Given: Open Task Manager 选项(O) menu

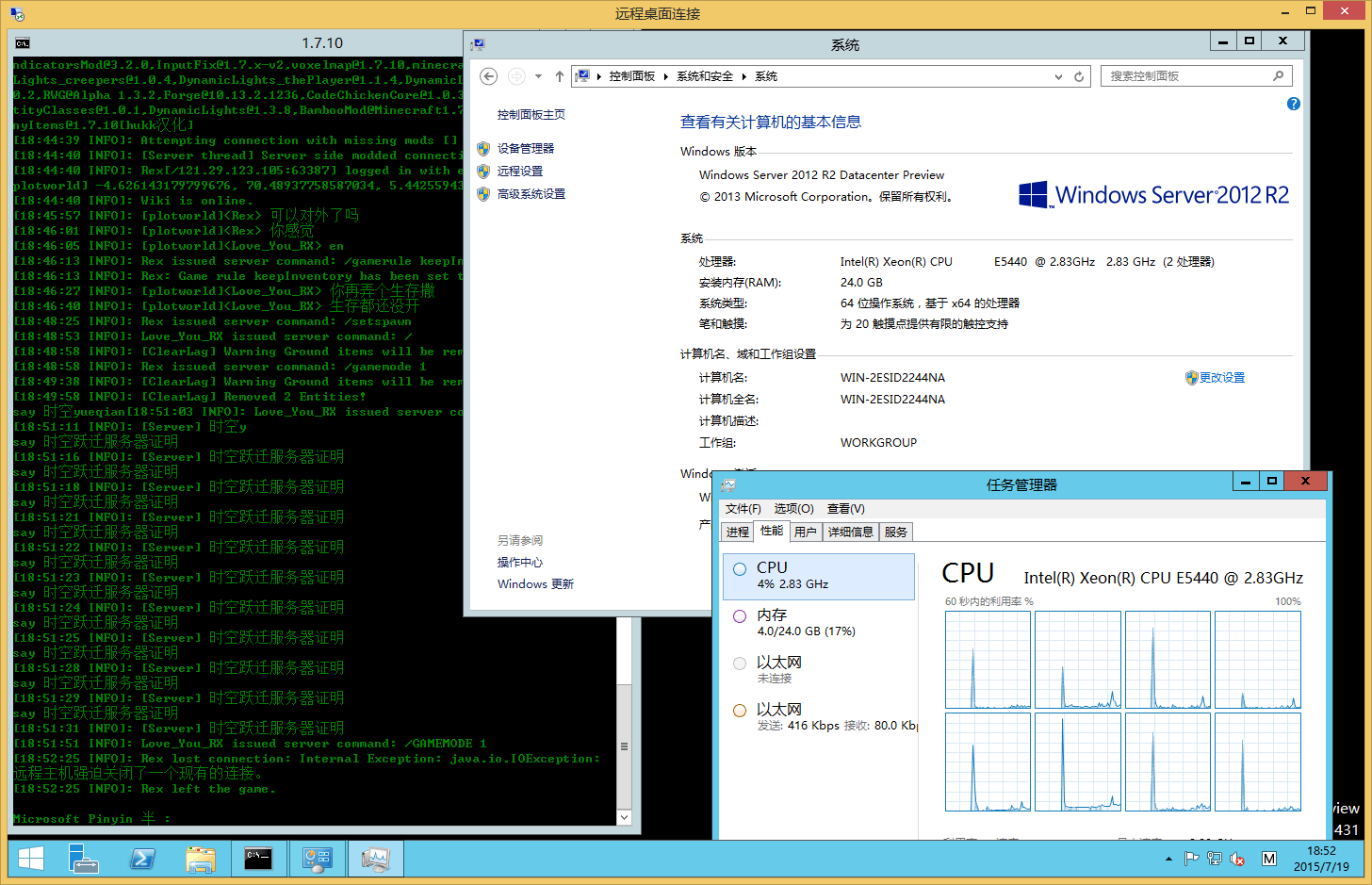Looking at the screenshot, I should (x=793, y=508).
